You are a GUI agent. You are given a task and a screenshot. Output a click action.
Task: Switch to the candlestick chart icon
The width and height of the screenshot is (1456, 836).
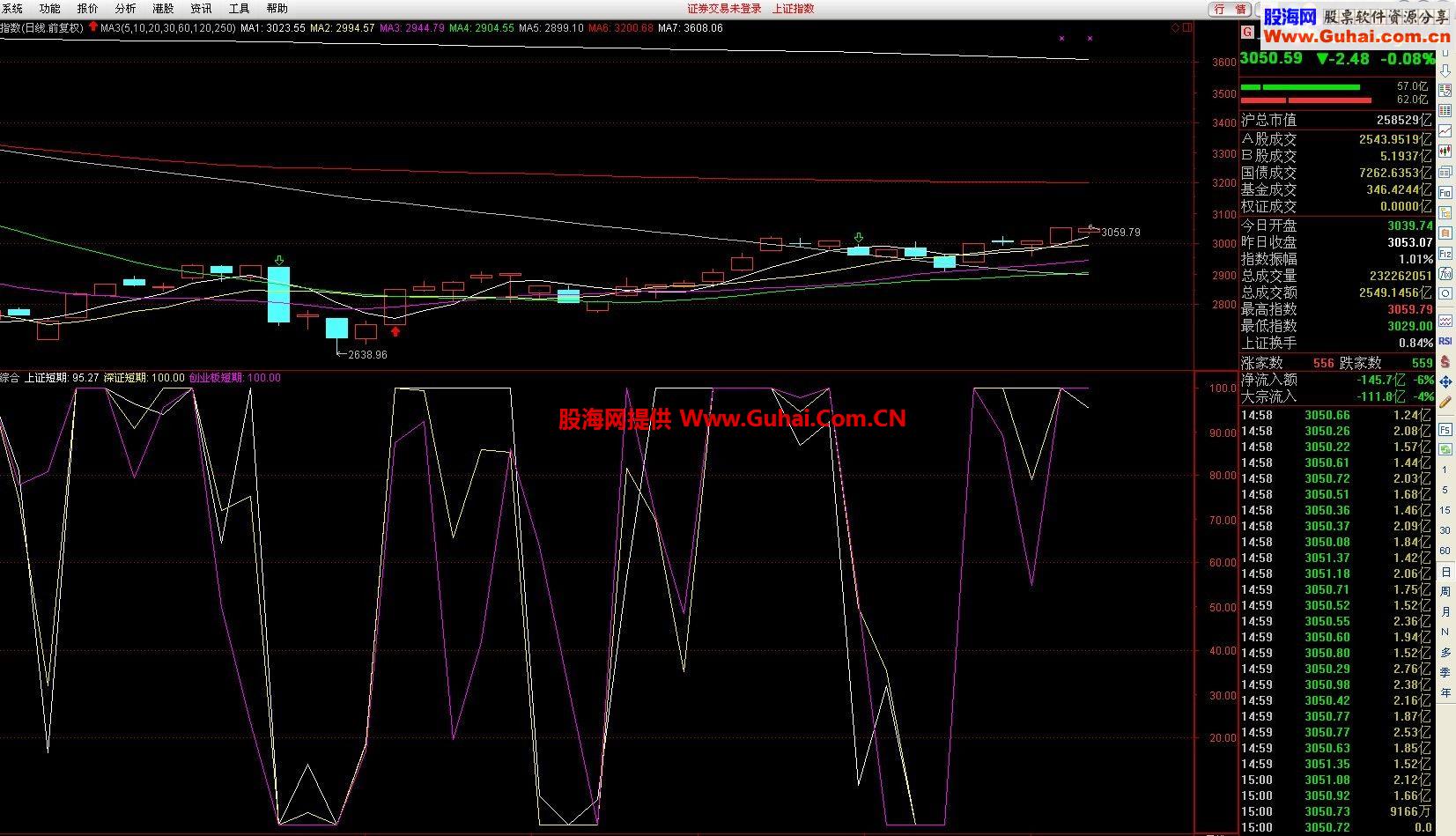coord(1445,151)
